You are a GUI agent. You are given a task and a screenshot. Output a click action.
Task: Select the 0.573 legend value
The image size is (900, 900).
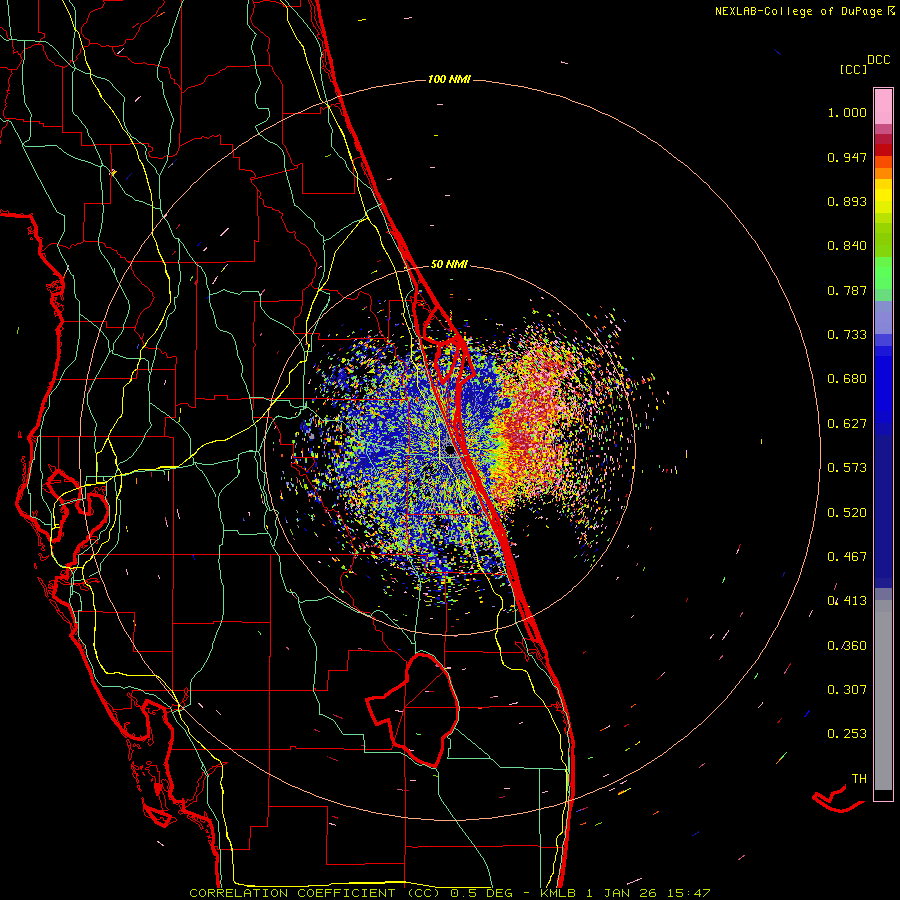(x=847, y=468)
